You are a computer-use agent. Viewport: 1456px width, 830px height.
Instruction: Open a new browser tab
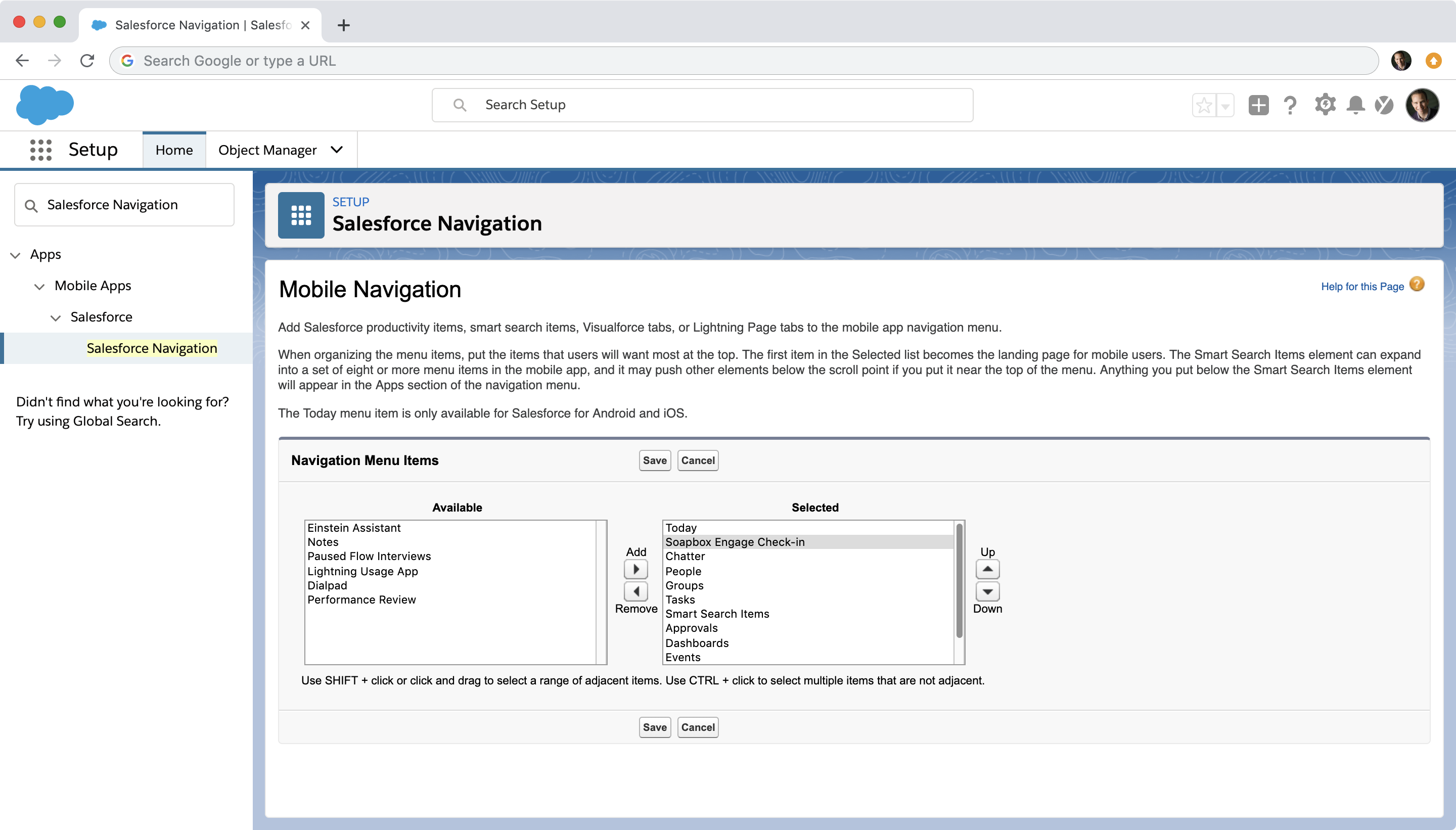[x=344, y=25]
